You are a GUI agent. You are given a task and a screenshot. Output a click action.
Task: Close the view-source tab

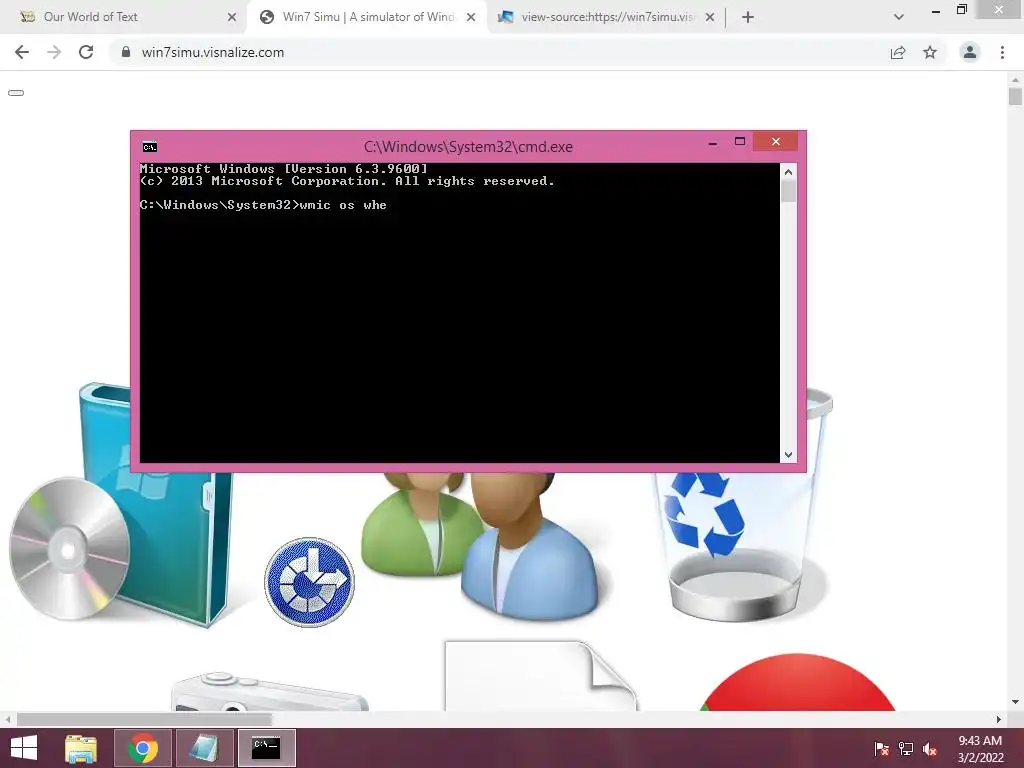710,17
